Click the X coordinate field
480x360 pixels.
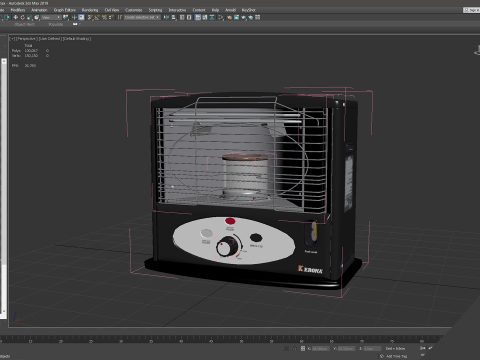pyautogui.click(x=321, y=349)
